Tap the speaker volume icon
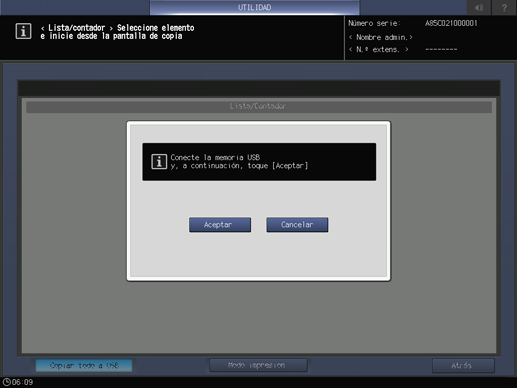 pyautogui.click(x=479, y=7)
